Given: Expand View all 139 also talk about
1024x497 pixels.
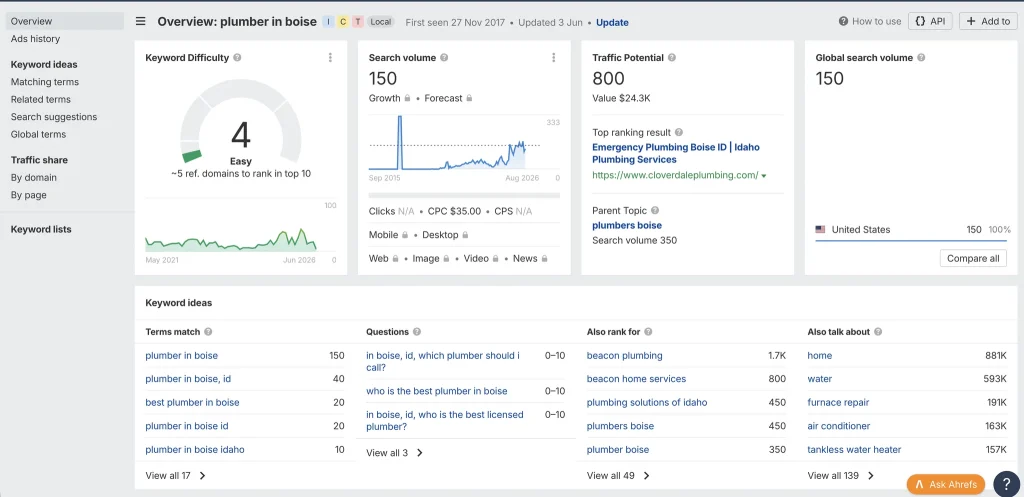Looking at the screenshot, I should tap(841, 475).
